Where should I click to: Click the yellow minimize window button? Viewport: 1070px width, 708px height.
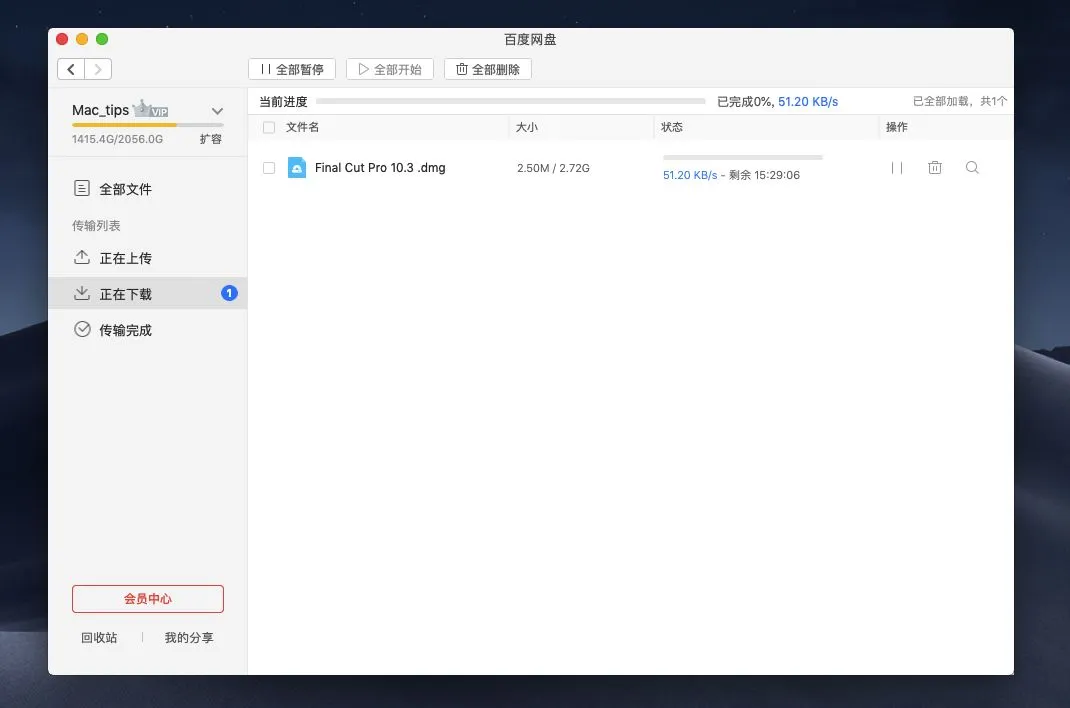(x=82, y=39)
